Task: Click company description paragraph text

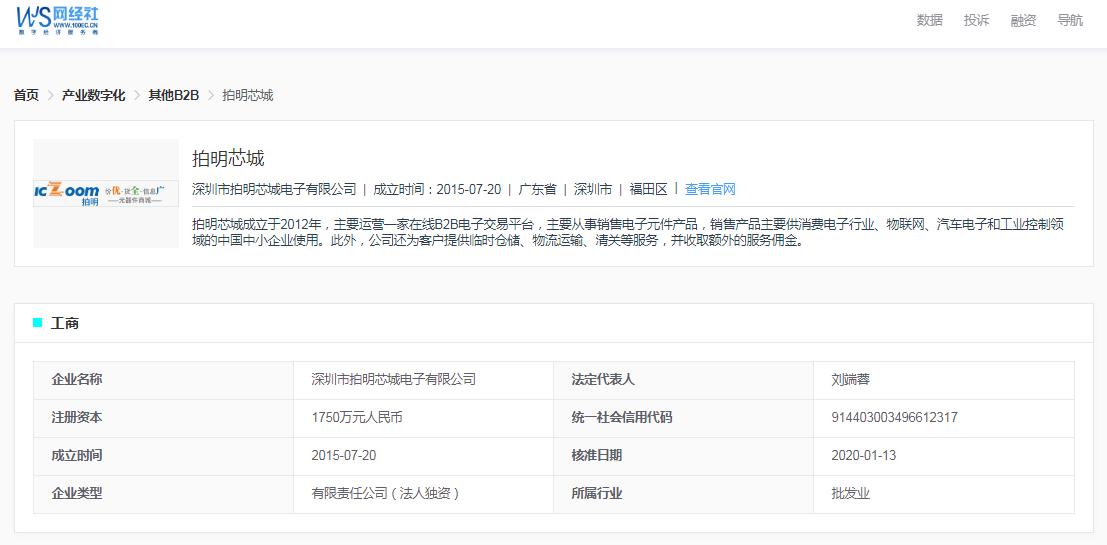Action: click(x=628, y=233)
